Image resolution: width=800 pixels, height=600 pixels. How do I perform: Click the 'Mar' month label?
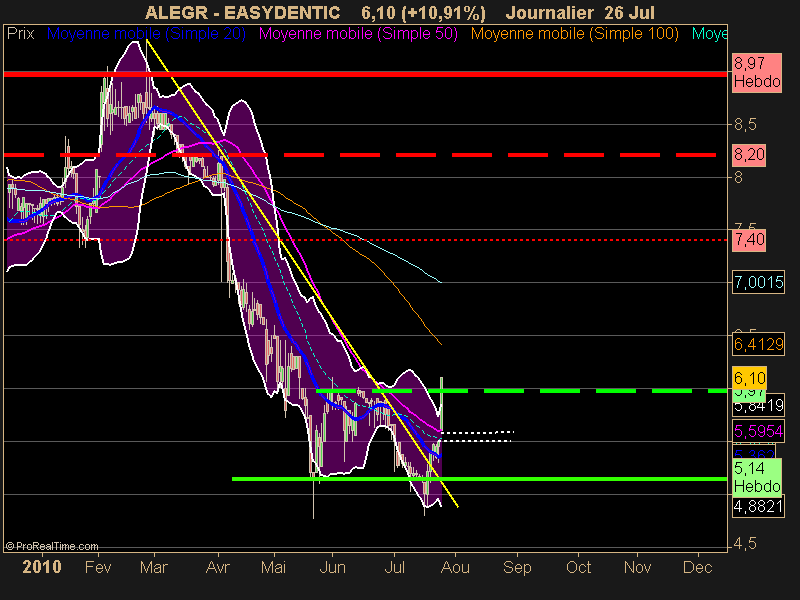pos(154,567)
